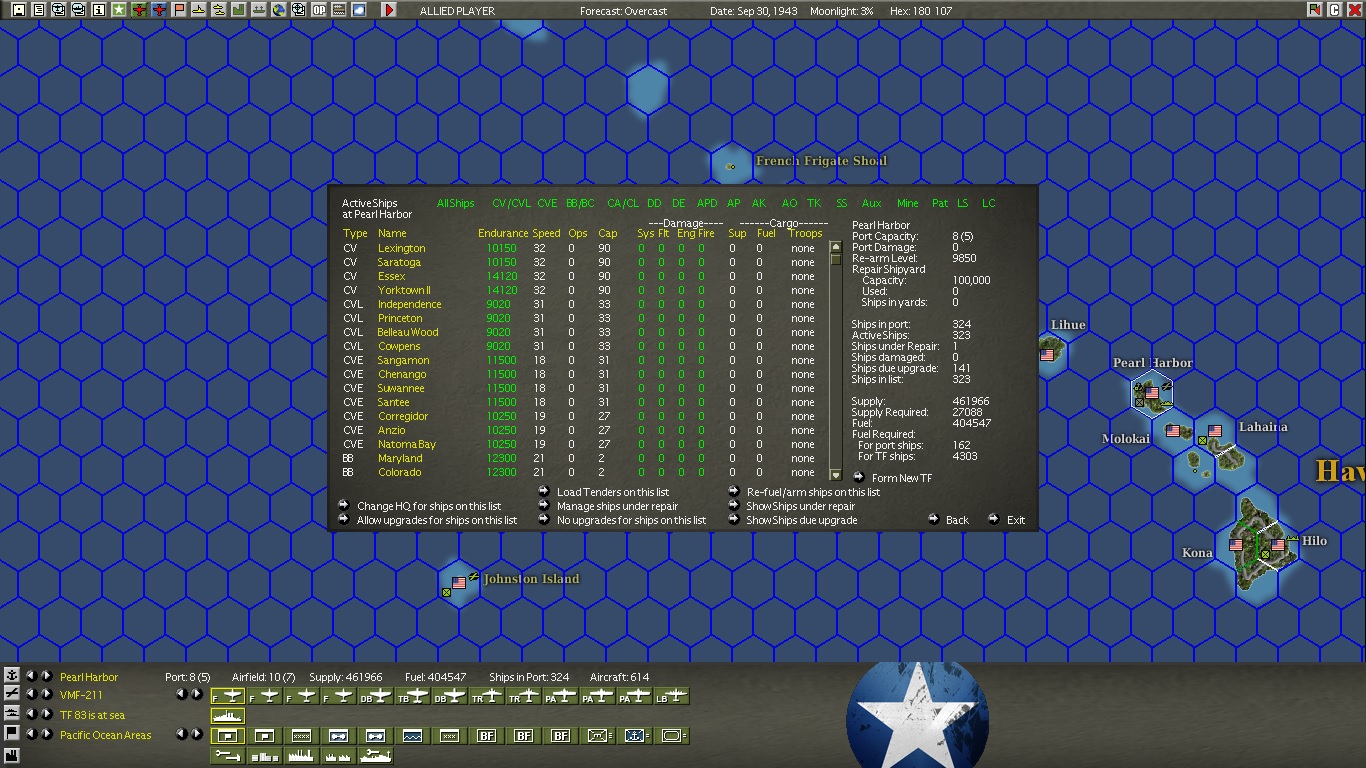The width and height of the screenshot is (1366, 768).
Task: Click the globe icon in top toolbar
Action: 279,10
